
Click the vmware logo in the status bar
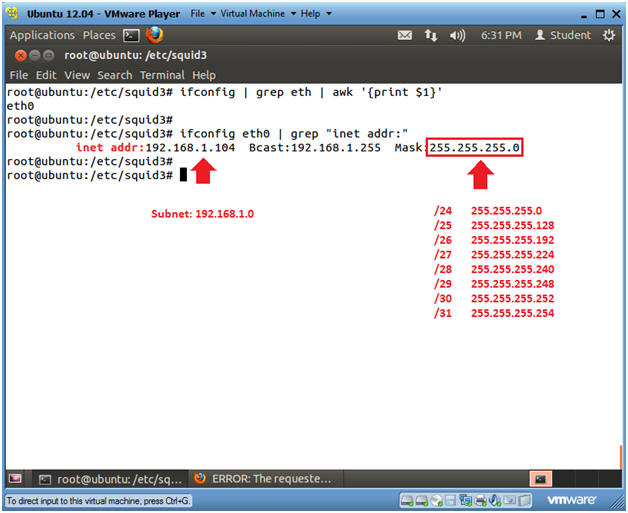(x=571, y=500)
